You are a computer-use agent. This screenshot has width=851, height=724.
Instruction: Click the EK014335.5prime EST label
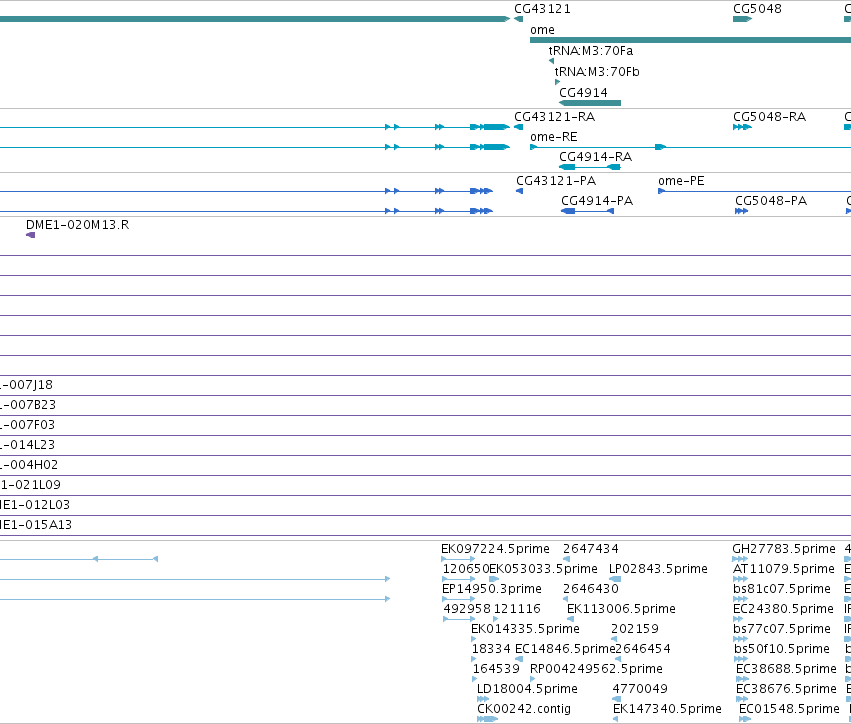pos(525,629)
